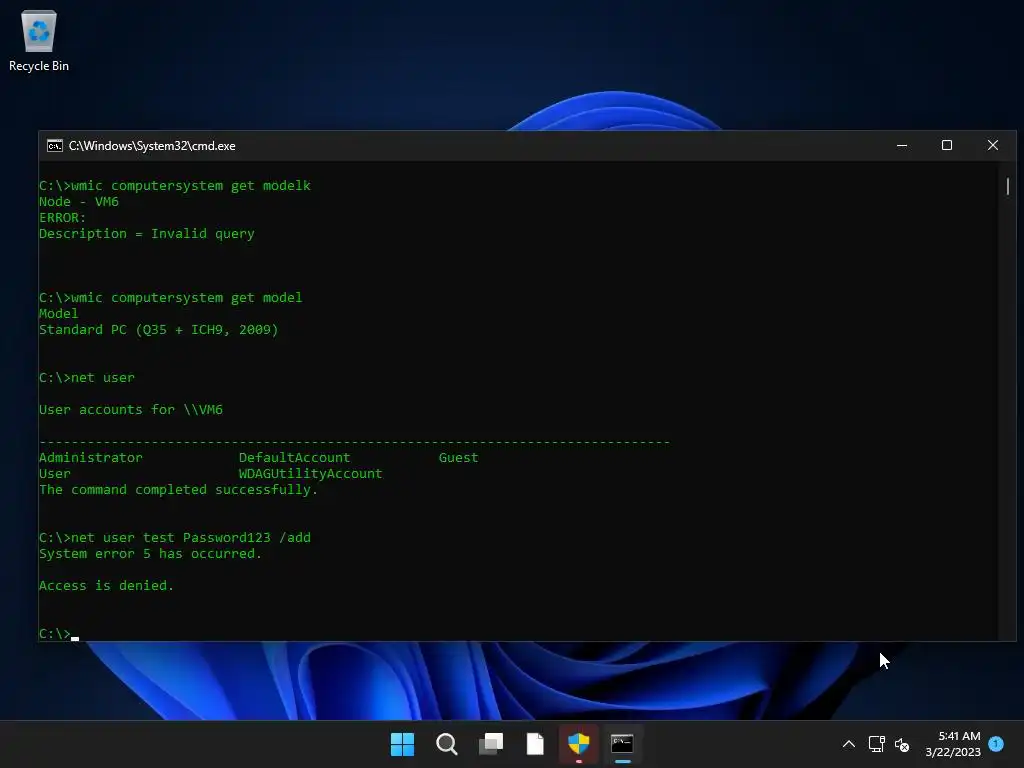This screenshot has height=768, width=1024.
Task: Click the muted volume tray icon
Action: pos(902,744)
